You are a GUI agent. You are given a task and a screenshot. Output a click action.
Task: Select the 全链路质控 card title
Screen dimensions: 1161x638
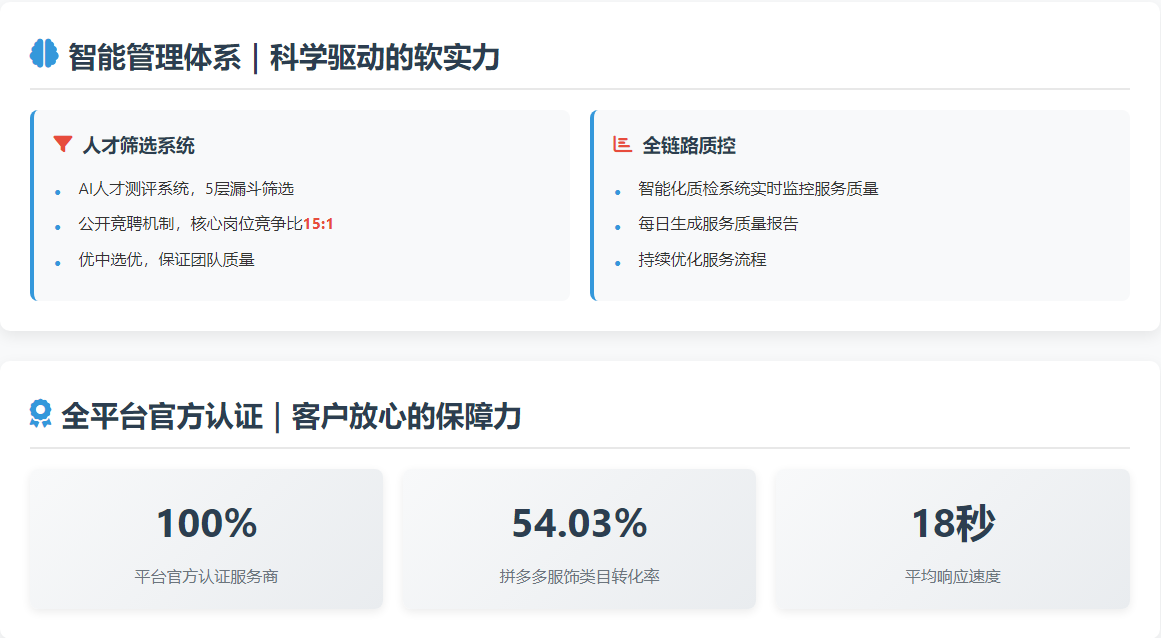689,146
